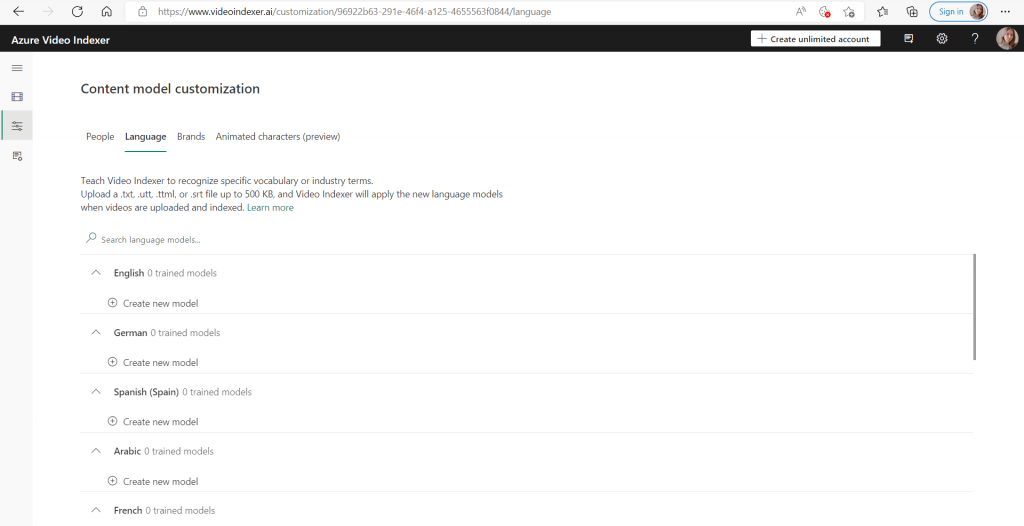The image size is (1024, 526).
Task: Click the German 0 trained models label
Action: 167,333
